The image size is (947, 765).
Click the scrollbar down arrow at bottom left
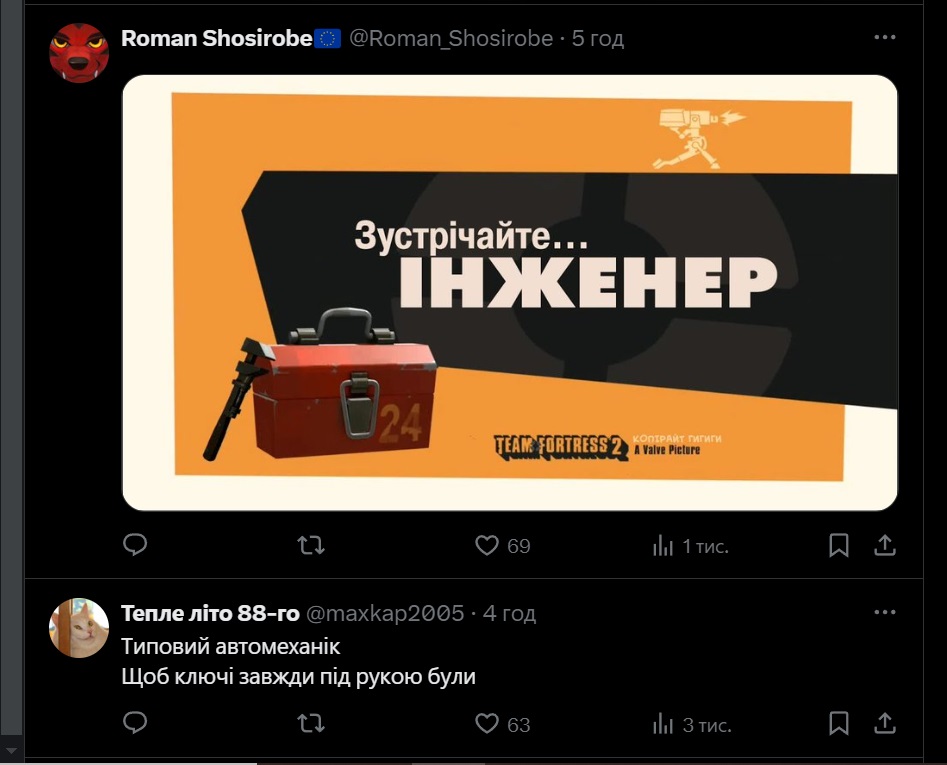pos(11,751)
